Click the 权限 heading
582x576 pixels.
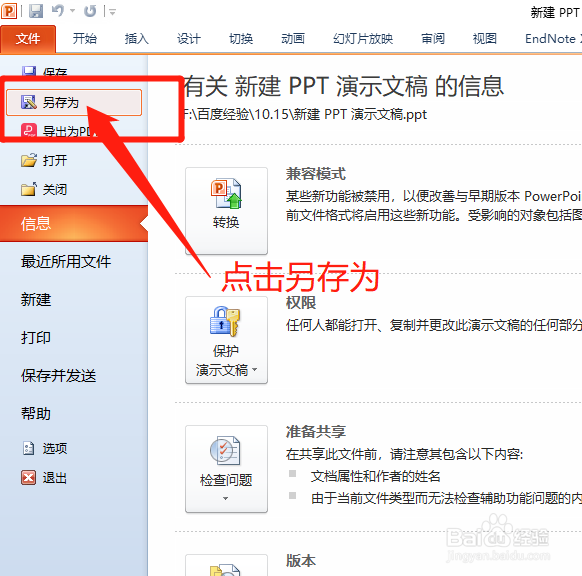301,303
